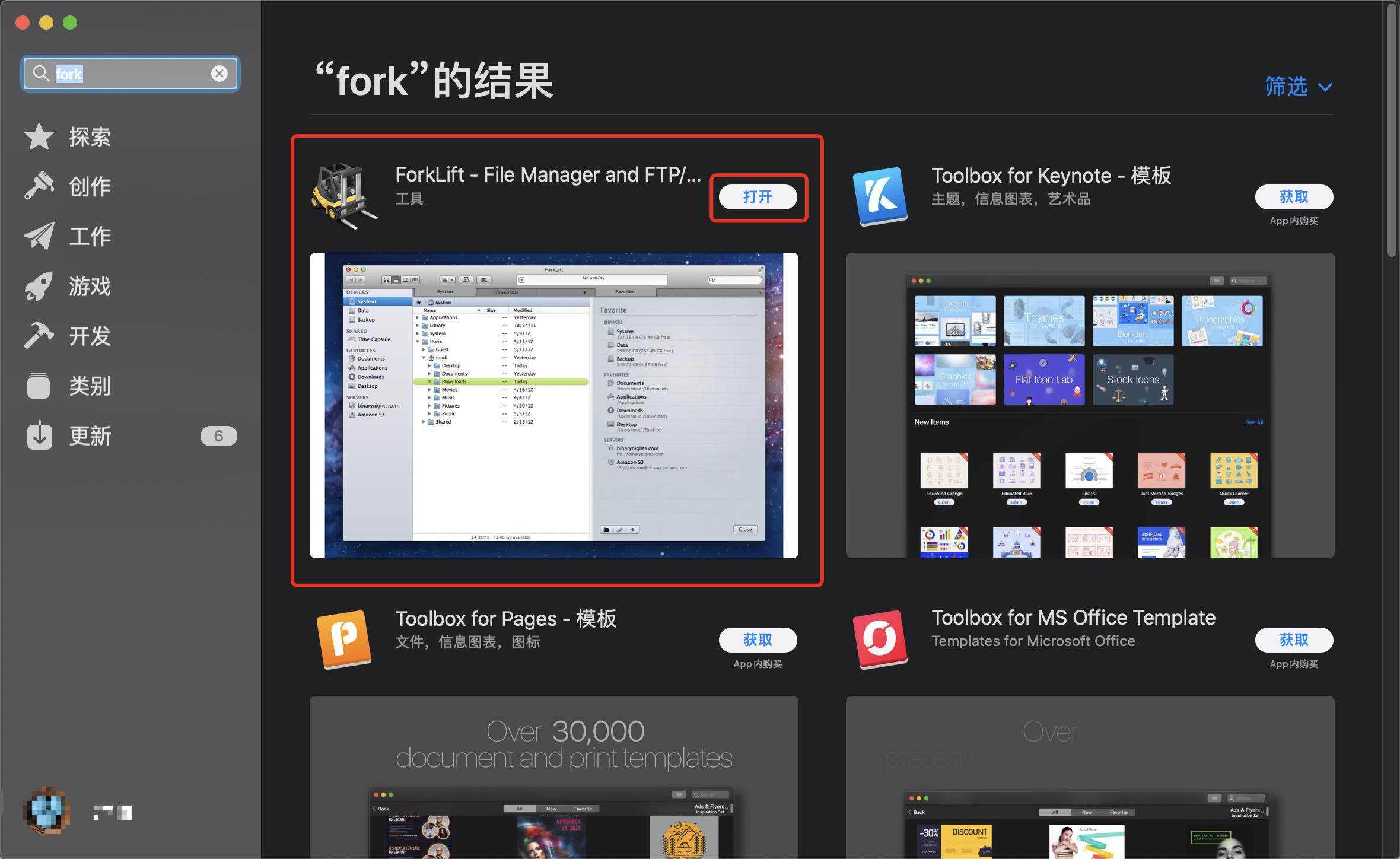The height and width of the screenshot is (859, 1400).
Task: Open the 游戏 (Games) sidebar item
Action: click(89, 286)
